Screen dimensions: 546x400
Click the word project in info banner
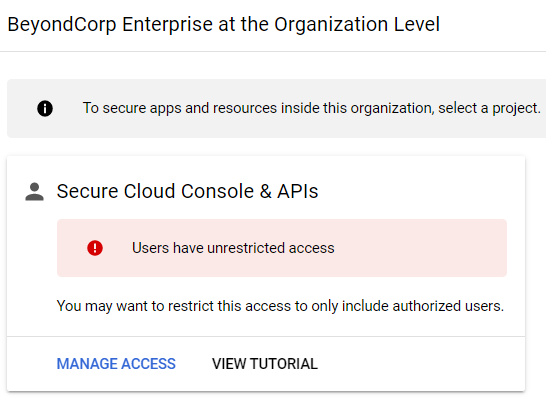point(516,108)
